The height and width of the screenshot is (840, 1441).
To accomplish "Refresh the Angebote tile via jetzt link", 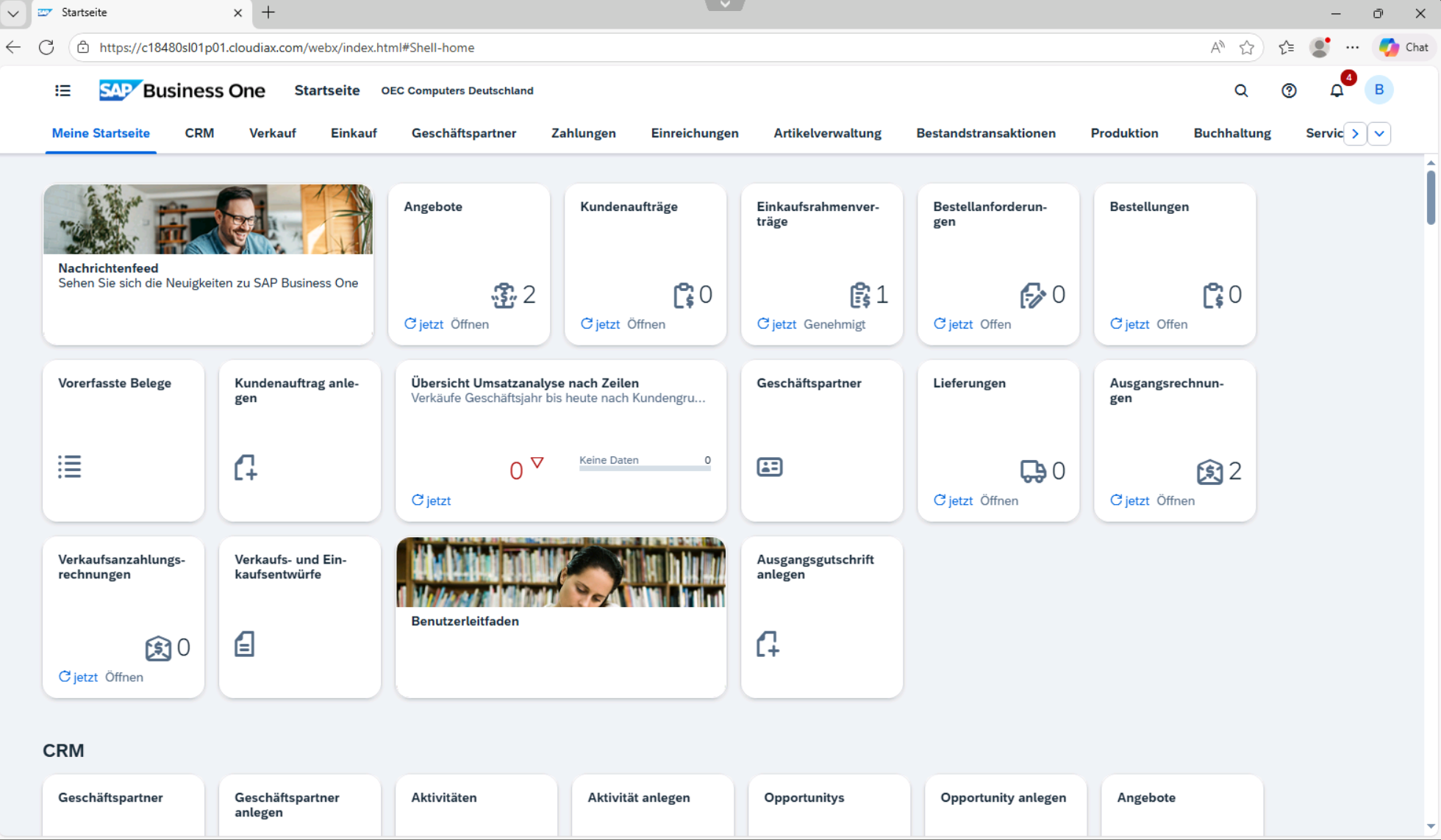I will [x=430, y=324].
